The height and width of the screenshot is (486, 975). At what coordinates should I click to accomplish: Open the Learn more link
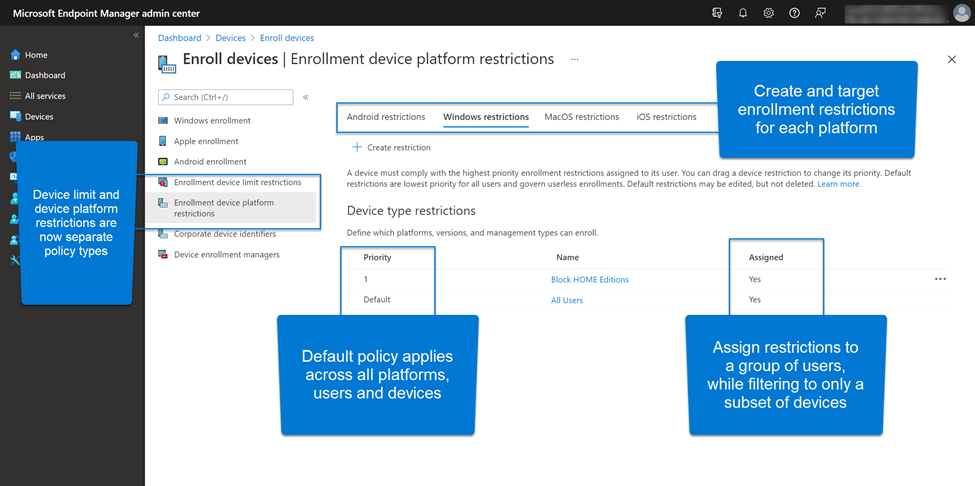839,185
